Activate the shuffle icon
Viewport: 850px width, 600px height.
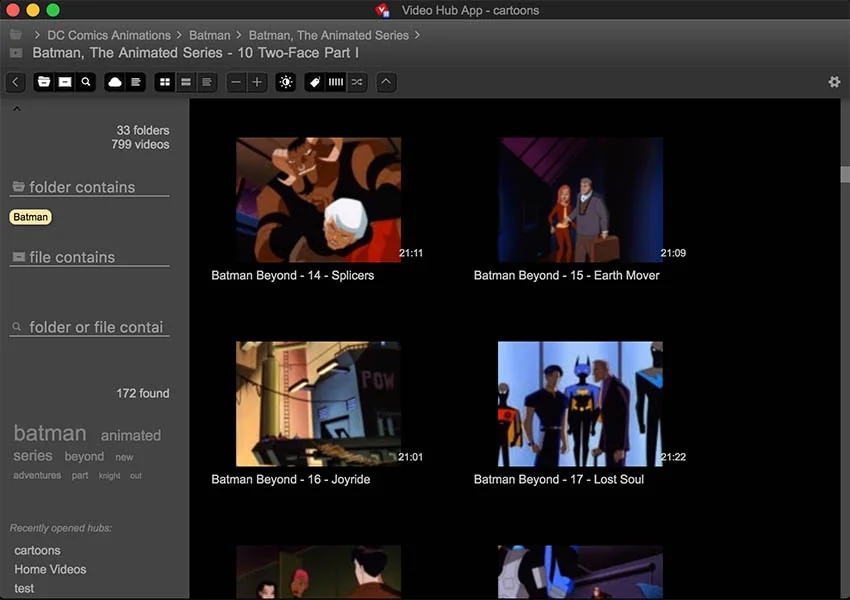click(356, 82)
